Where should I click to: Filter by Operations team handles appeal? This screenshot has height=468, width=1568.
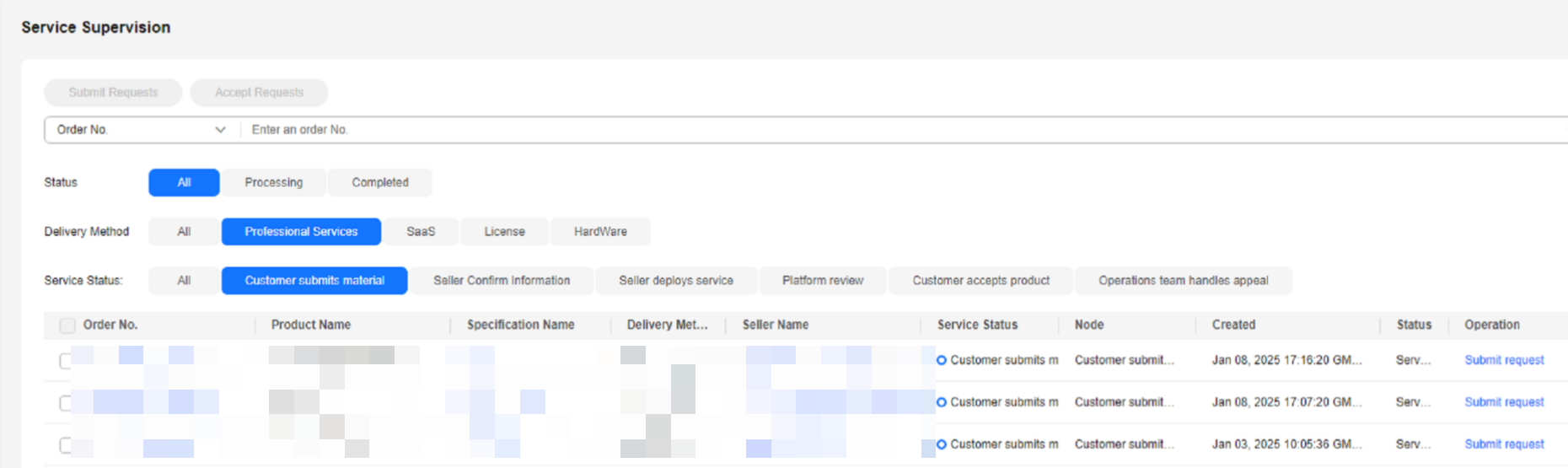tap(1184, 281)
